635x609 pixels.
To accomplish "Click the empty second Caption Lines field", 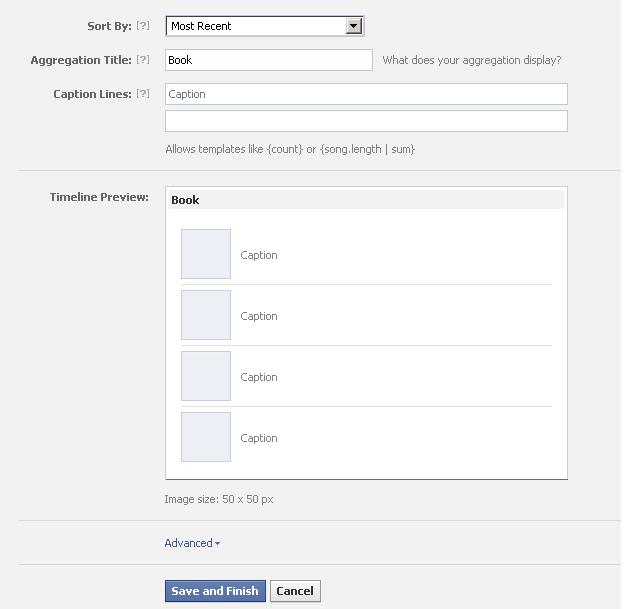I will (366, 121).
